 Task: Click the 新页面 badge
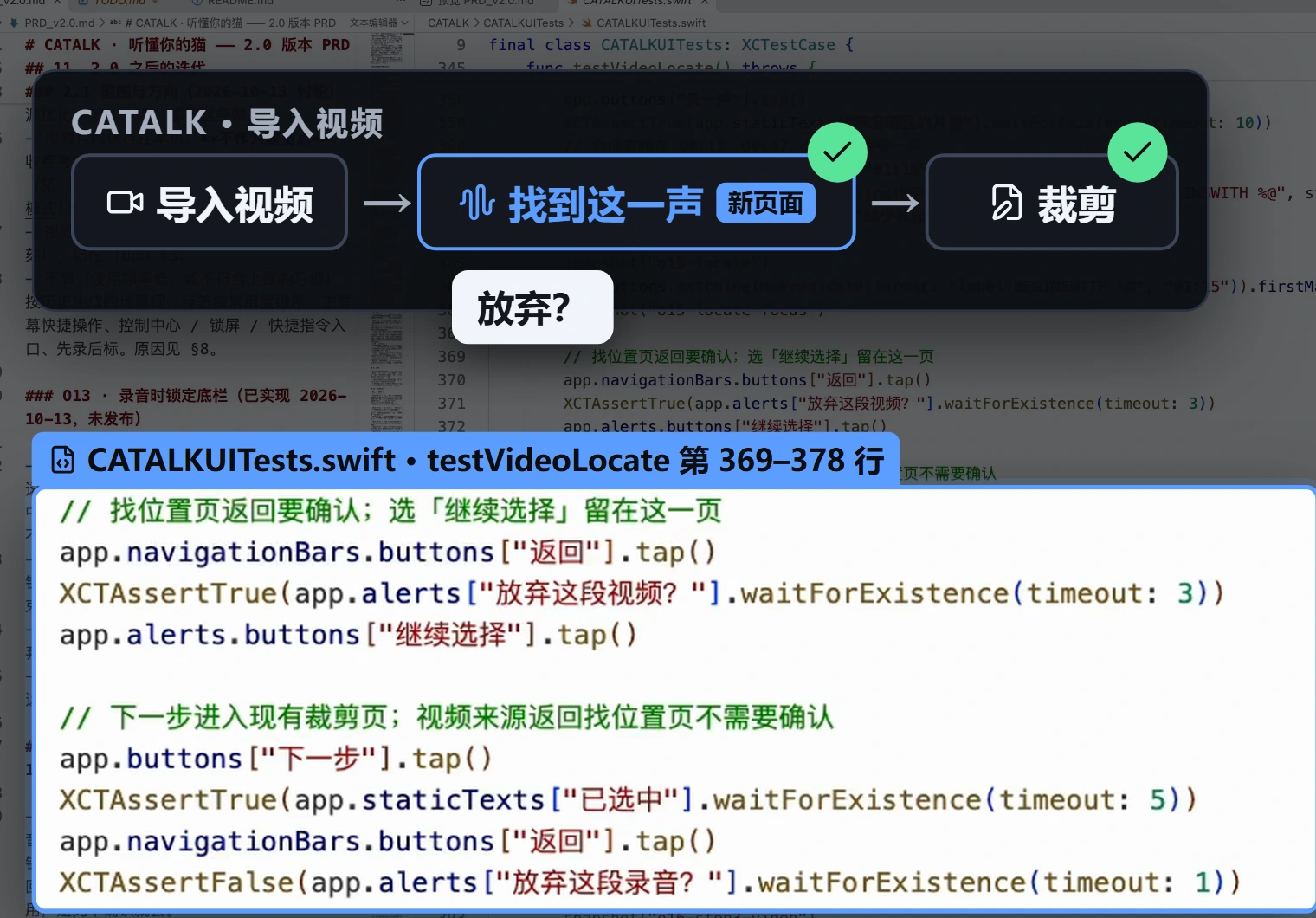[765, 203]
